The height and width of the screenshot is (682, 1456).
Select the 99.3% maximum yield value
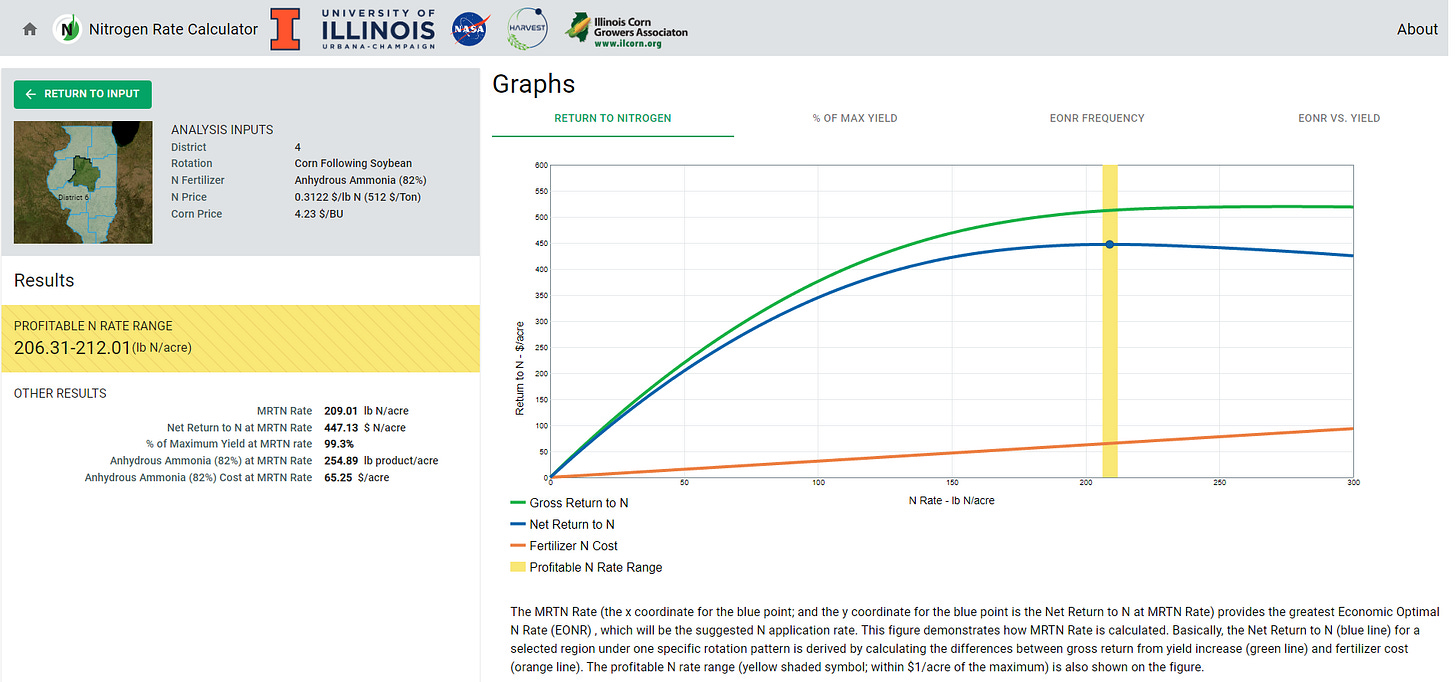tap(339, 444)
